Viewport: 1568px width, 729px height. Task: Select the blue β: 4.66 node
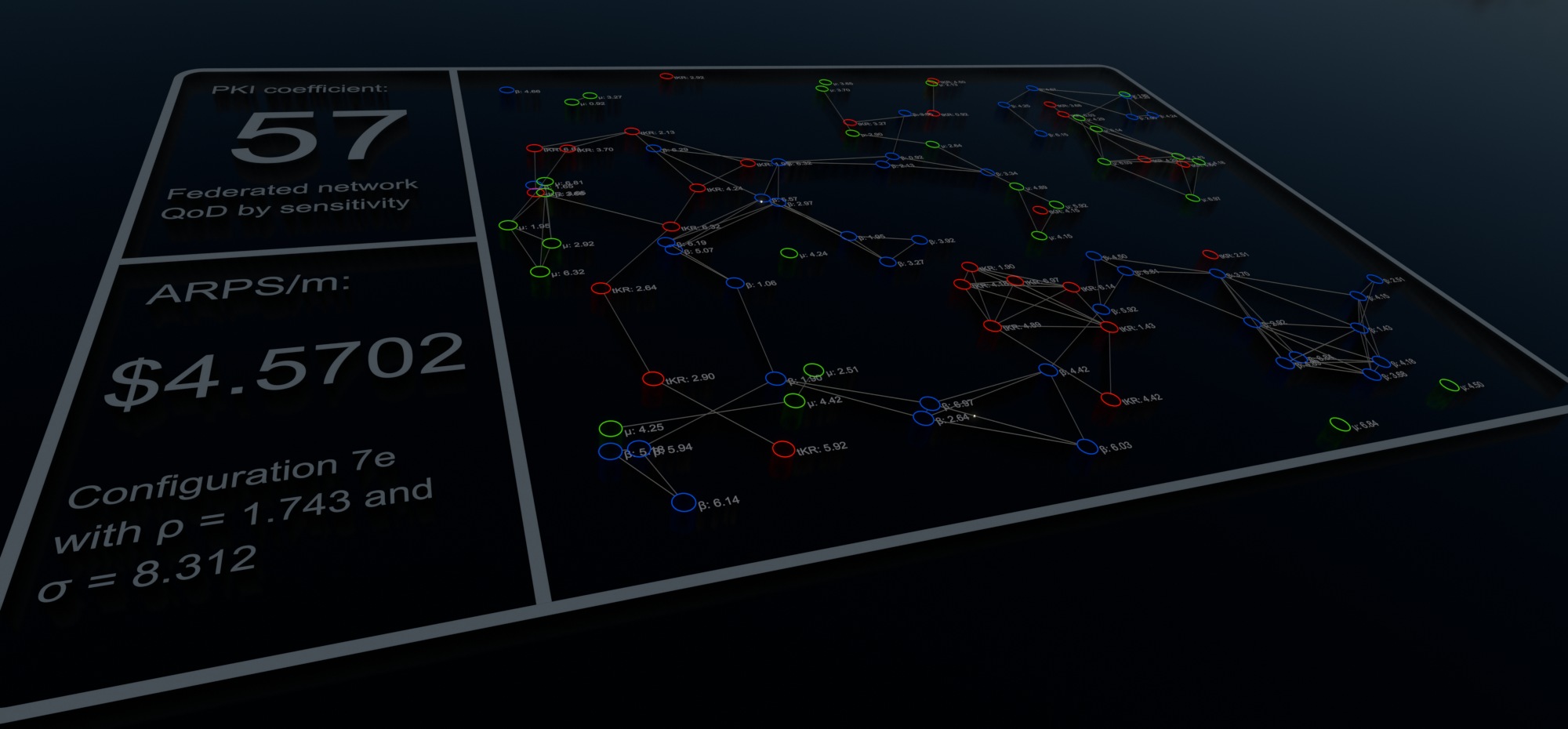(x=506, y=91)
